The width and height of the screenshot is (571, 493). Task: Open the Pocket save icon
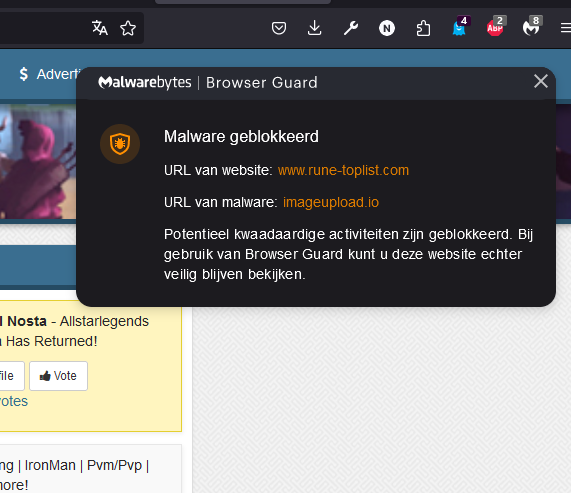coord(279,28)
